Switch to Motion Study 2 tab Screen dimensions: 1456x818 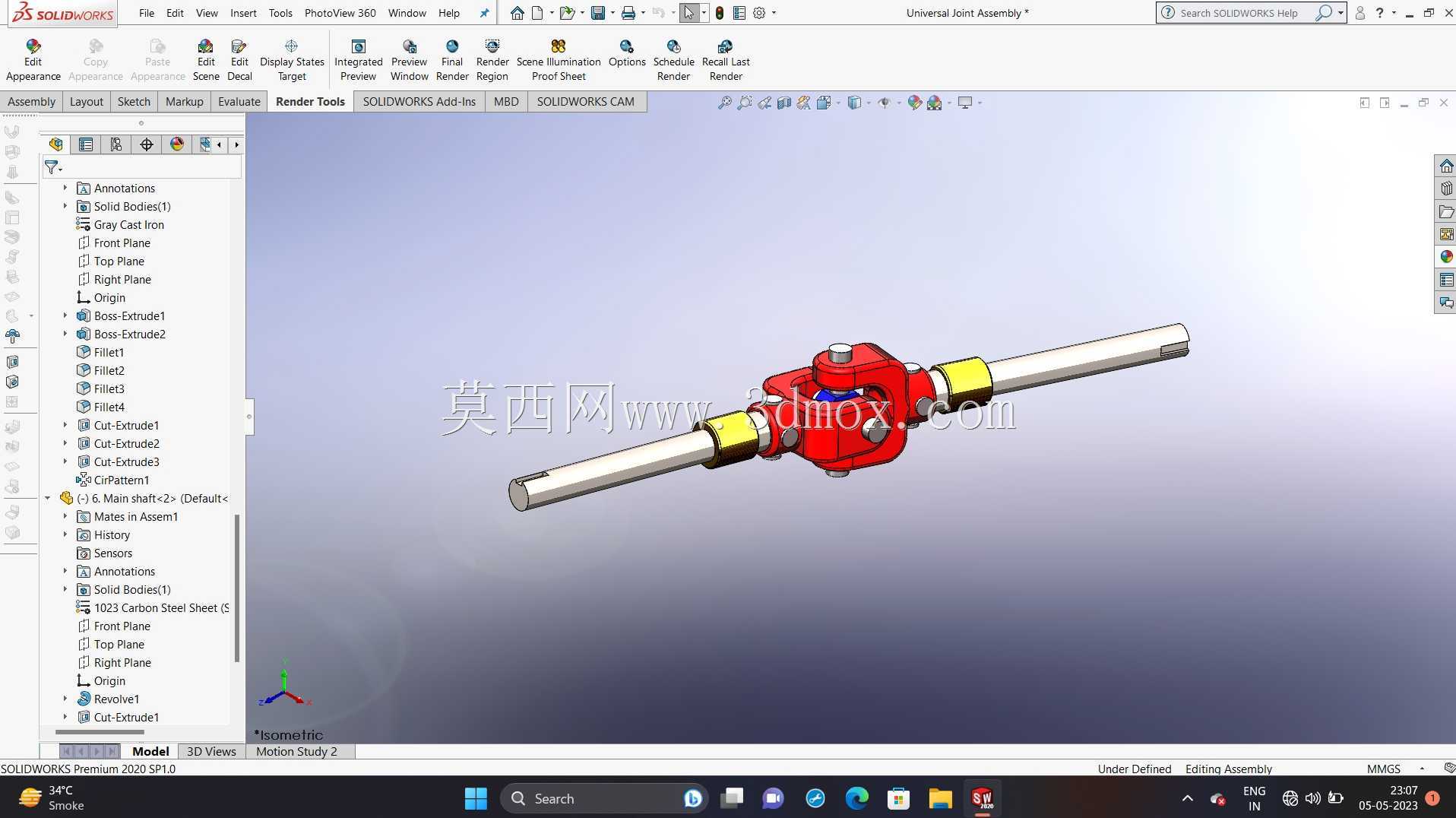296,751
